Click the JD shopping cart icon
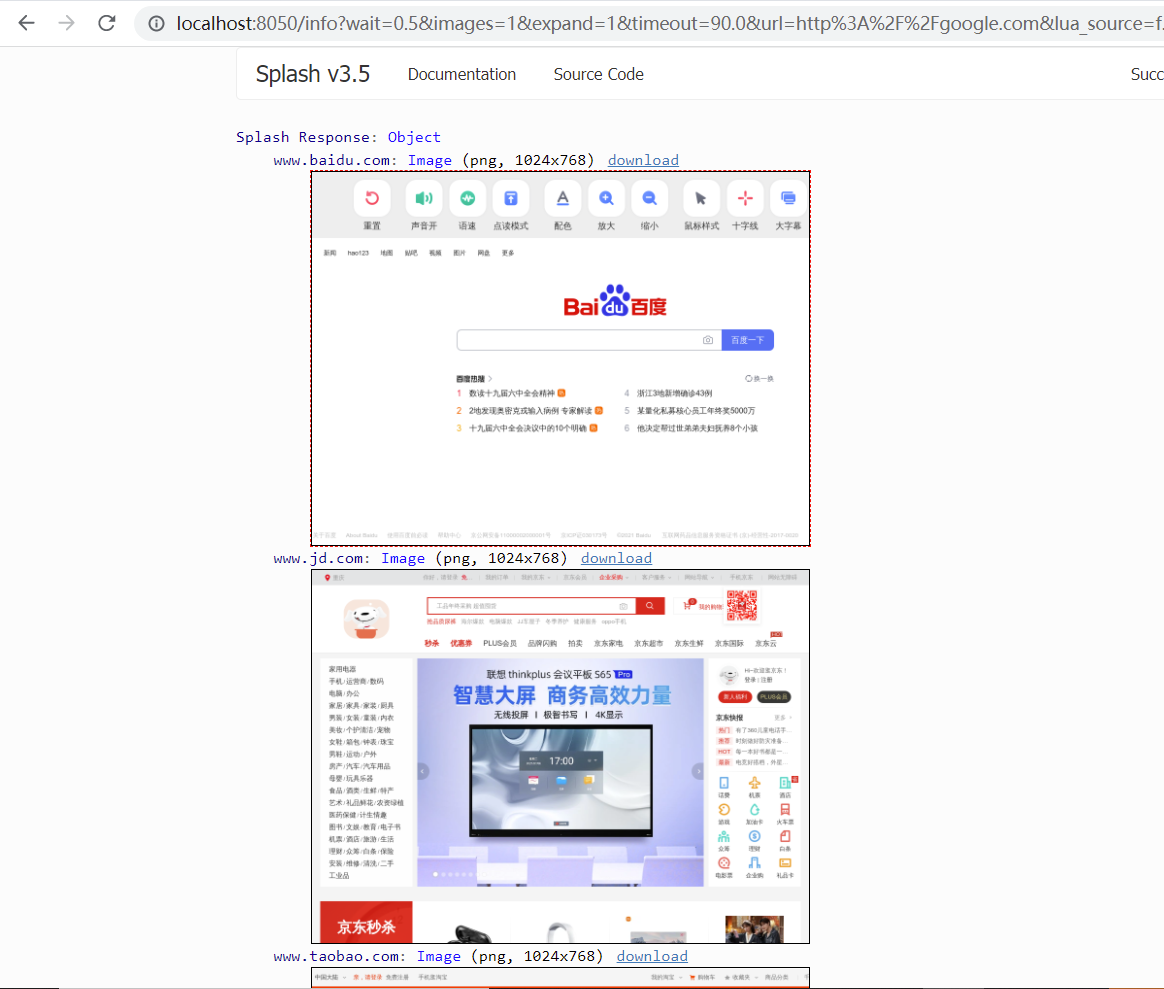The height and width of the screenshot is (989, 1164). tap(687, 606)
